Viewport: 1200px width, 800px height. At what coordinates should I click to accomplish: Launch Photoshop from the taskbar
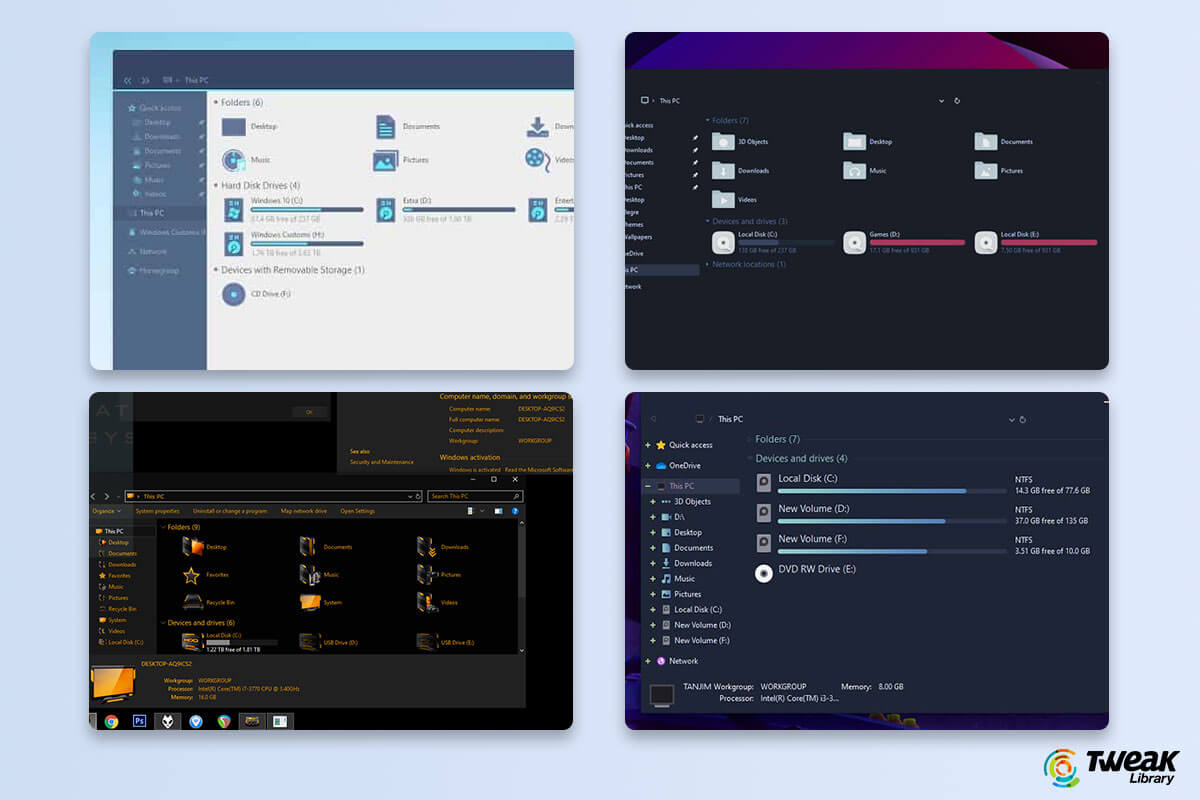[138, 720]
